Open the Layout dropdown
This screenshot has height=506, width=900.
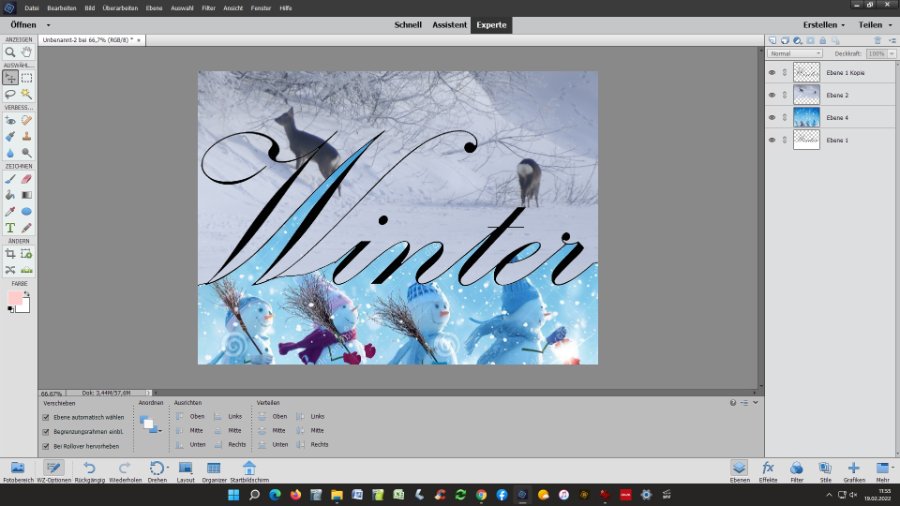[185, 472]
